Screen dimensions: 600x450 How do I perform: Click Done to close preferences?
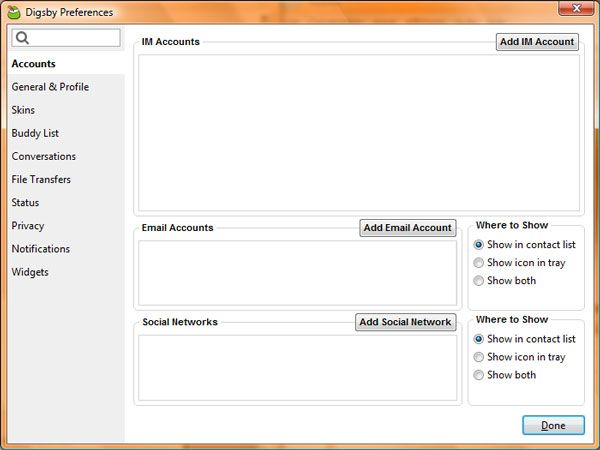tap(553, 425)
